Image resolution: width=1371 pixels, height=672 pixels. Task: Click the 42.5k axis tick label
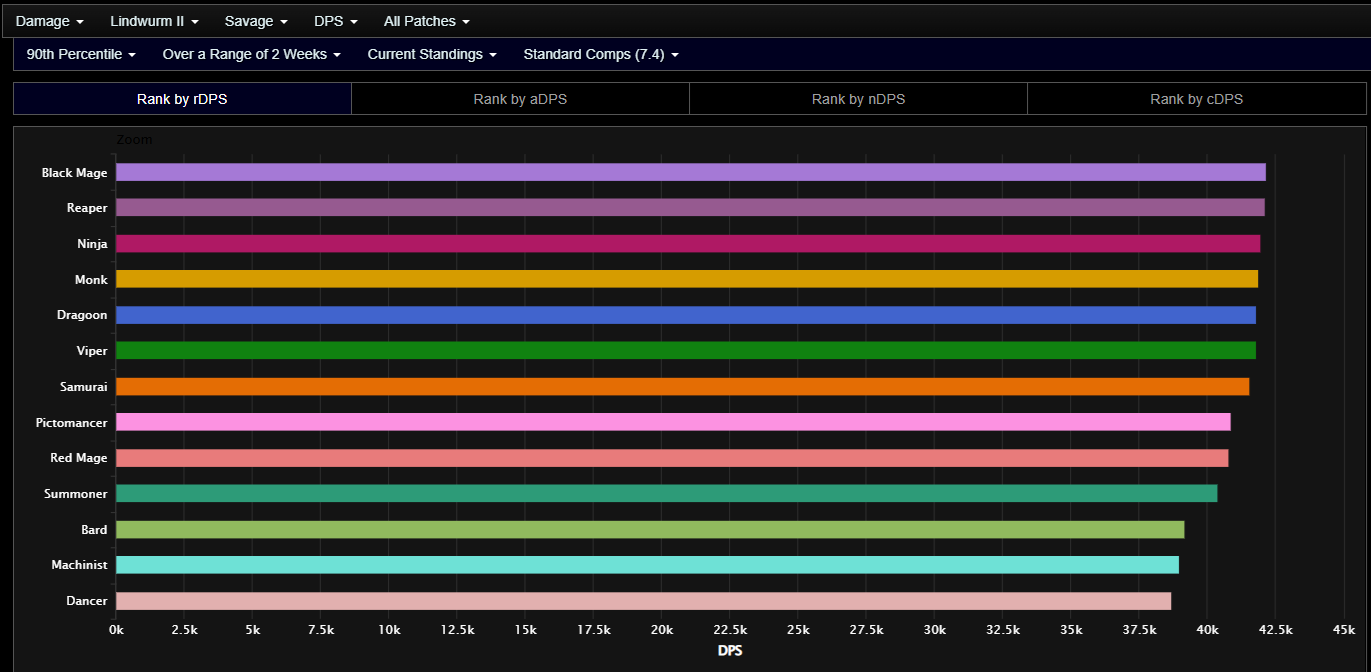[1275, 630]
